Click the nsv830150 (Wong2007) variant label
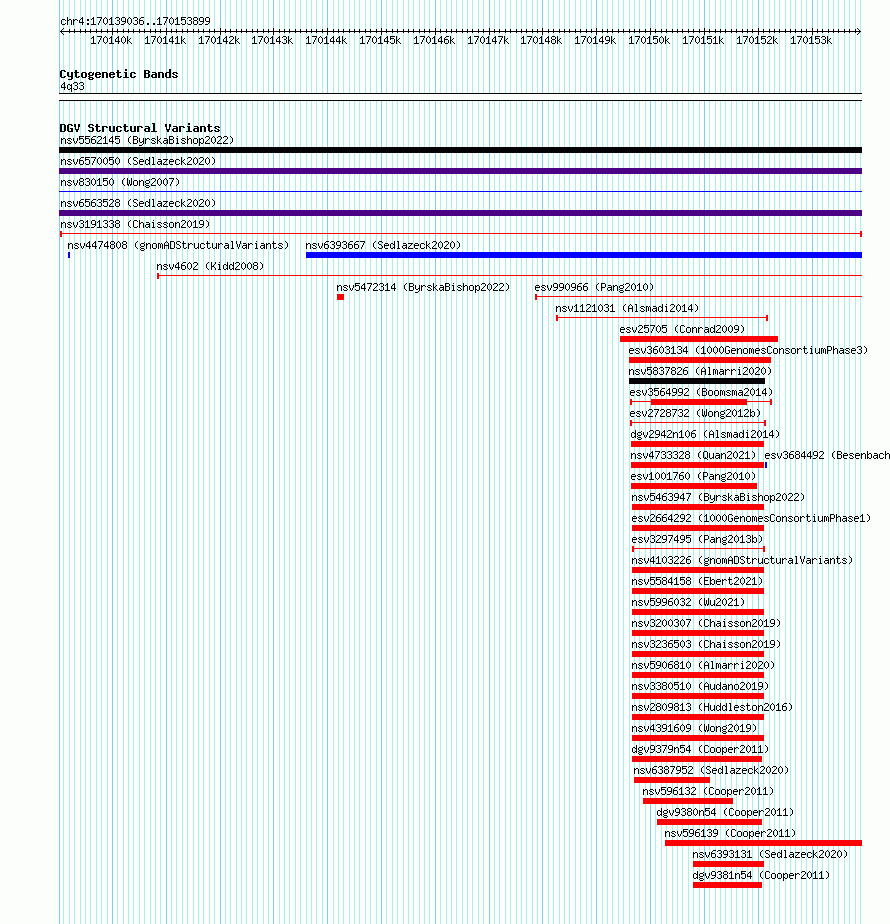This screenshot has width=890, height=924. (120, 182)
